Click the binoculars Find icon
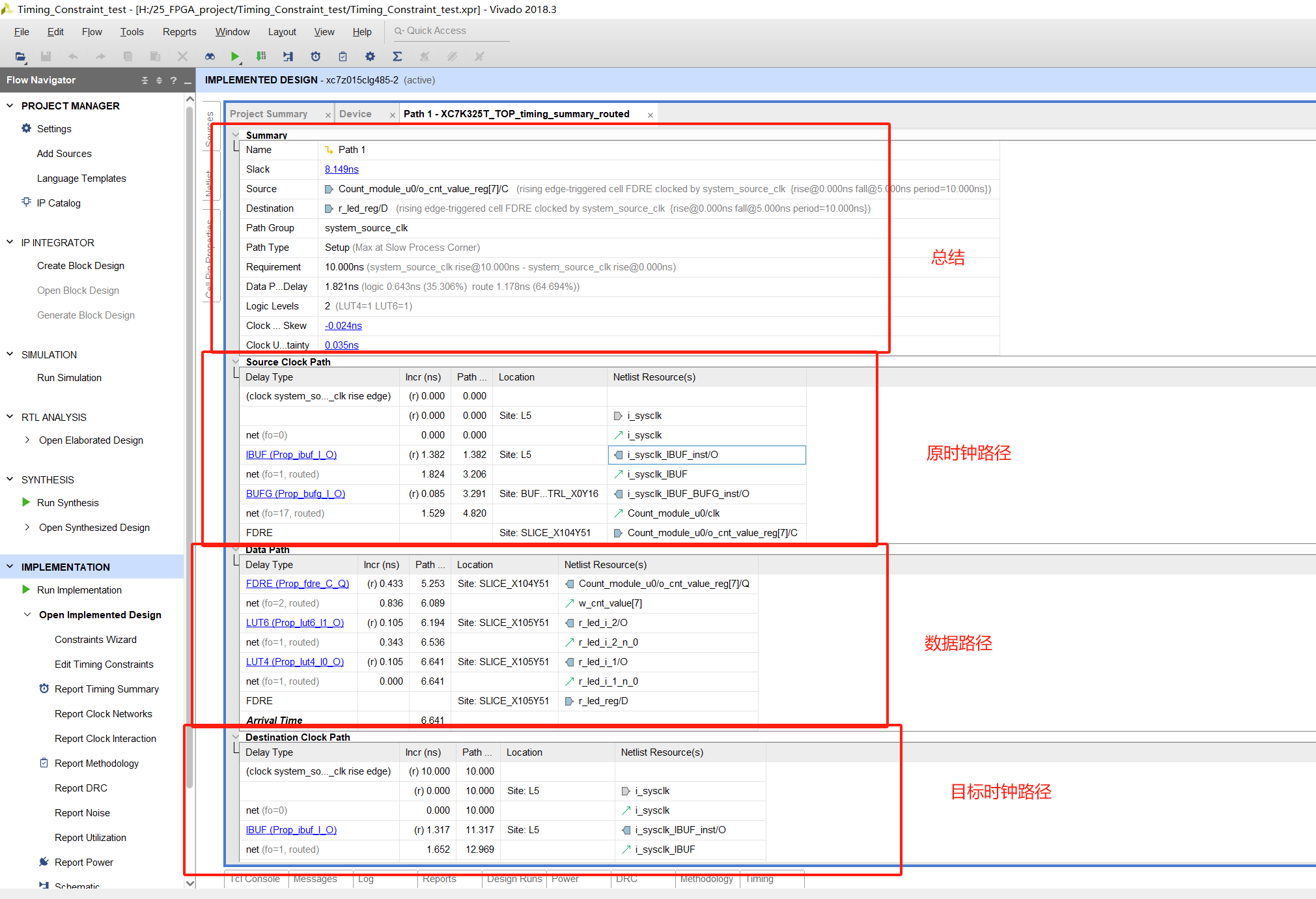Viewport: 1316px width, 899px height. tap(210, 57)
